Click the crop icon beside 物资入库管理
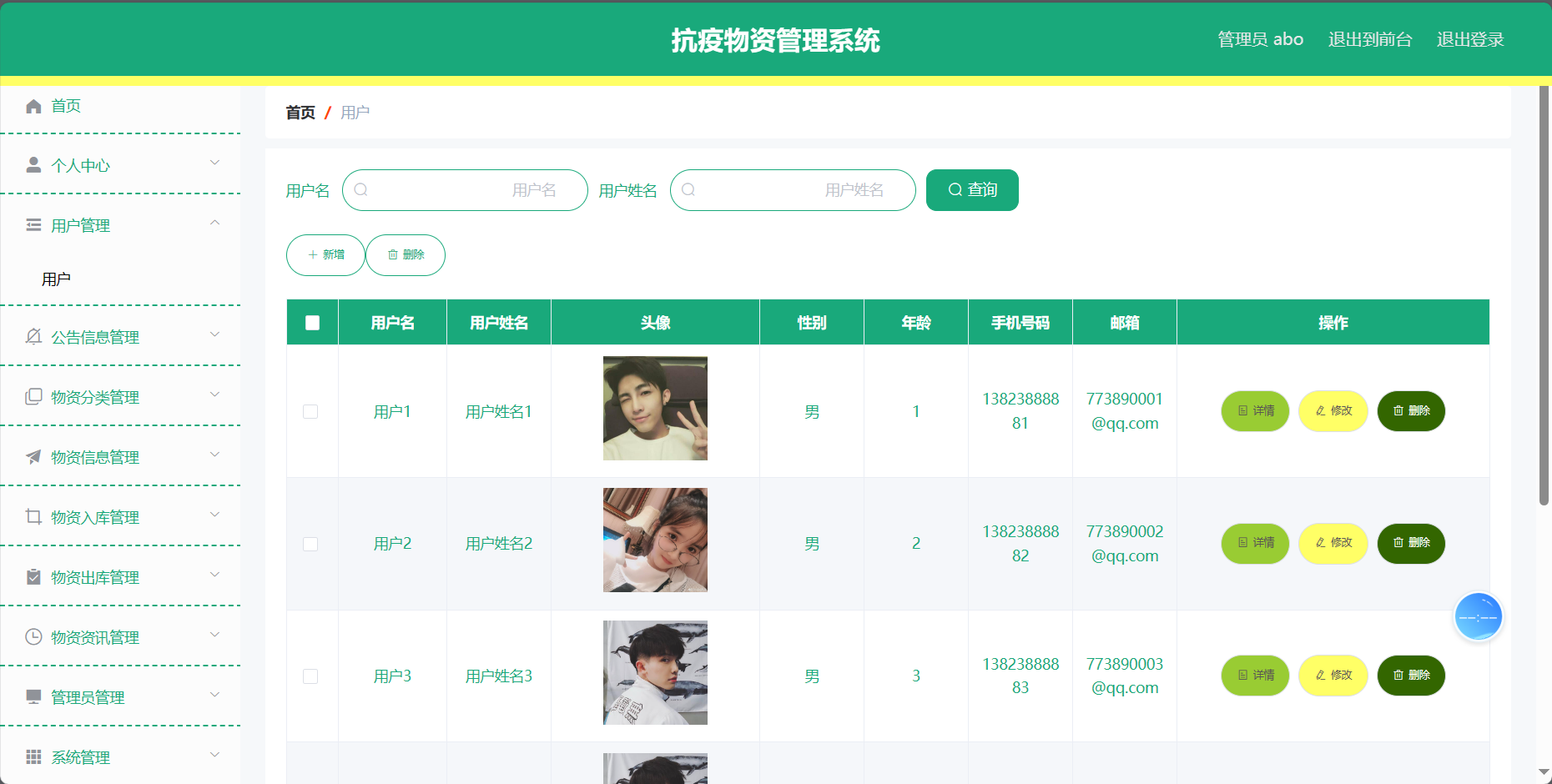Image resolution: width=1552 pixels, height=784 pixels. point(33,516)
